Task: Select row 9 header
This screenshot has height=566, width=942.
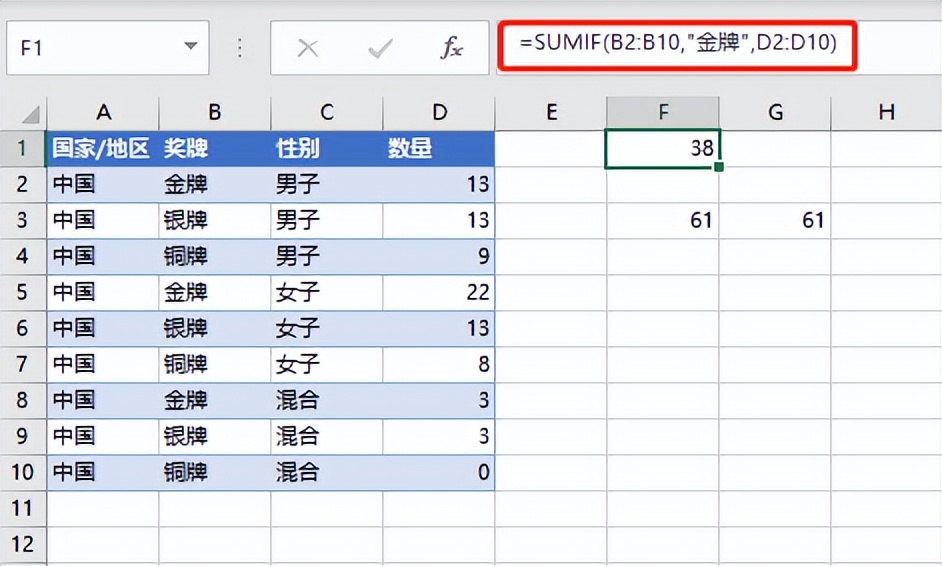Action: tap(23, 437)
